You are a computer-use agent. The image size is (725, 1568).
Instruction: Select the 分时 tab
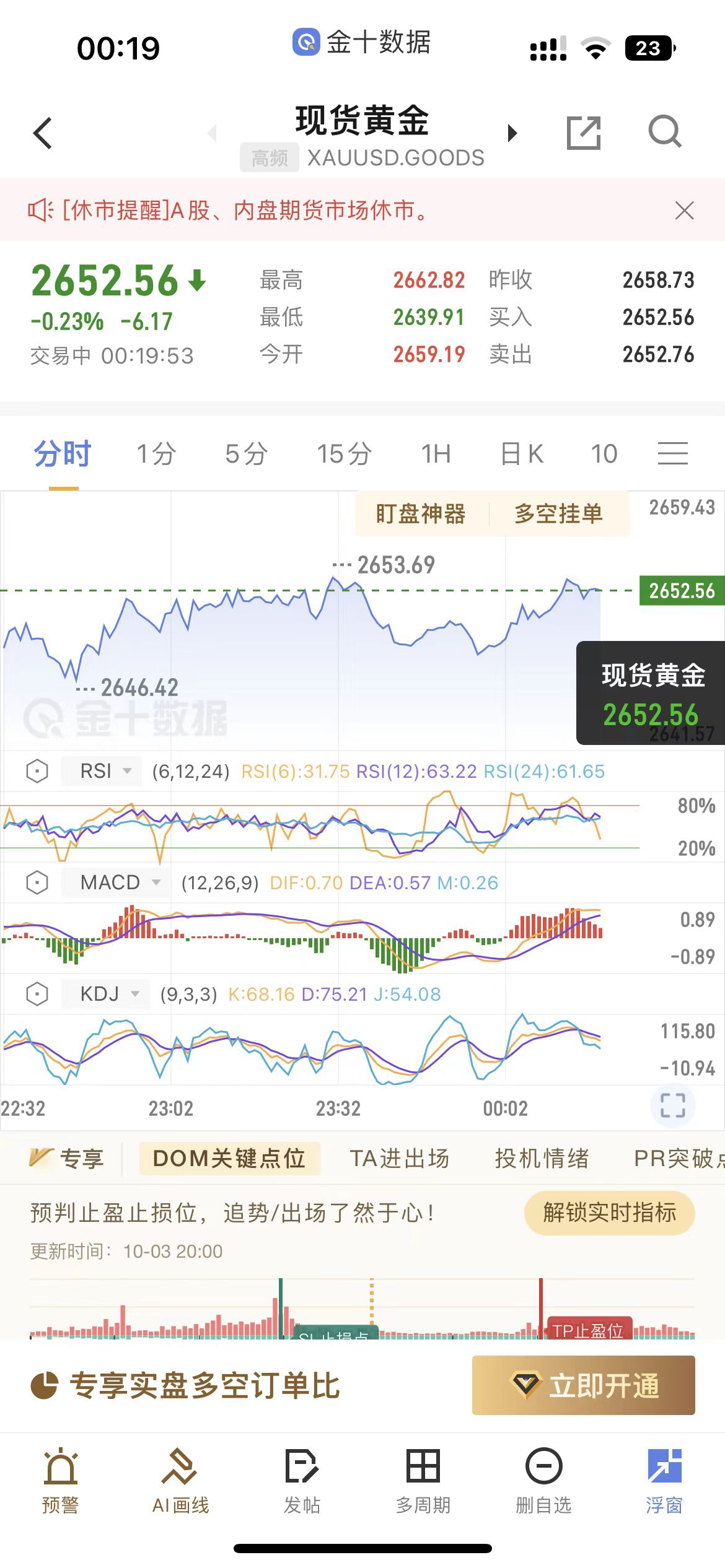(63, 453)
